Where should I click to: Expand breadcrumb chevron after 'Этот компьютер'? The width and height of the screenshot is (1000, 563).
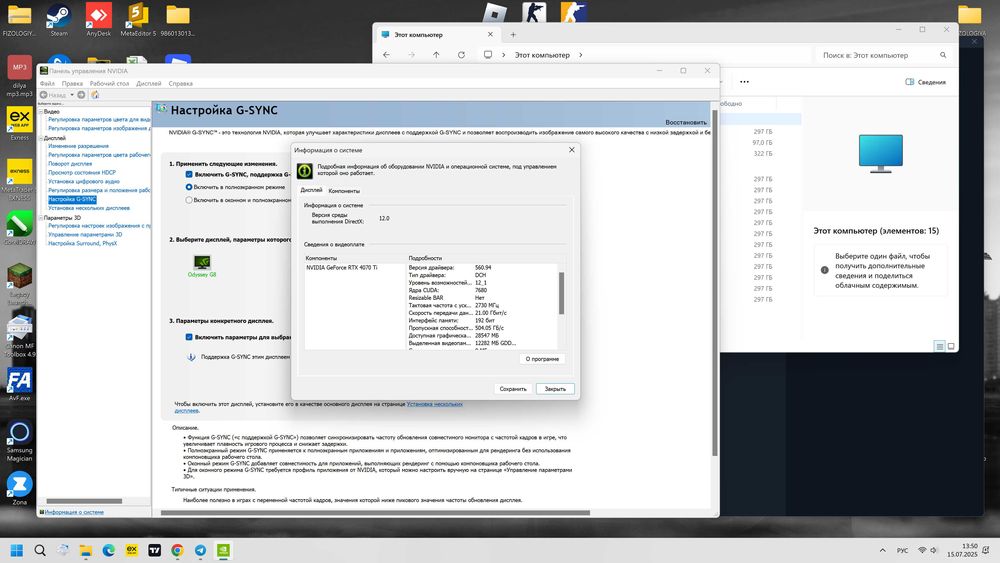coord(580,55)
